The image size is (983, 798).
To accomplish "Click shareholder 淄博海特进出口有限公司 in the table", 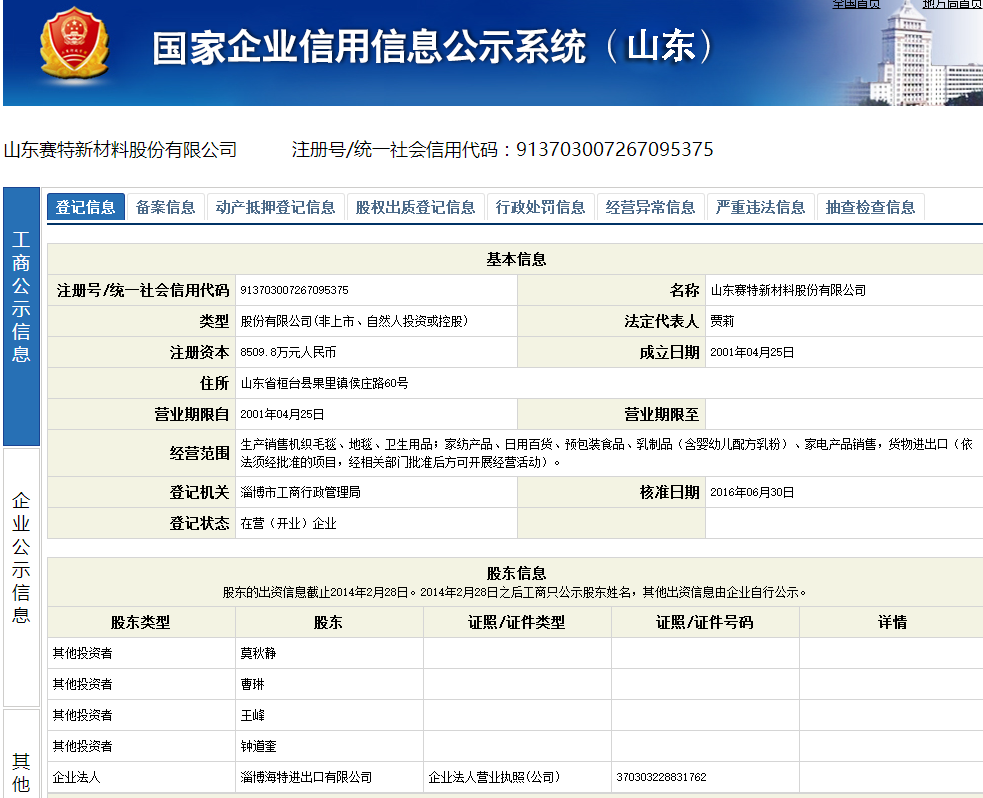I will click(306, 777).
